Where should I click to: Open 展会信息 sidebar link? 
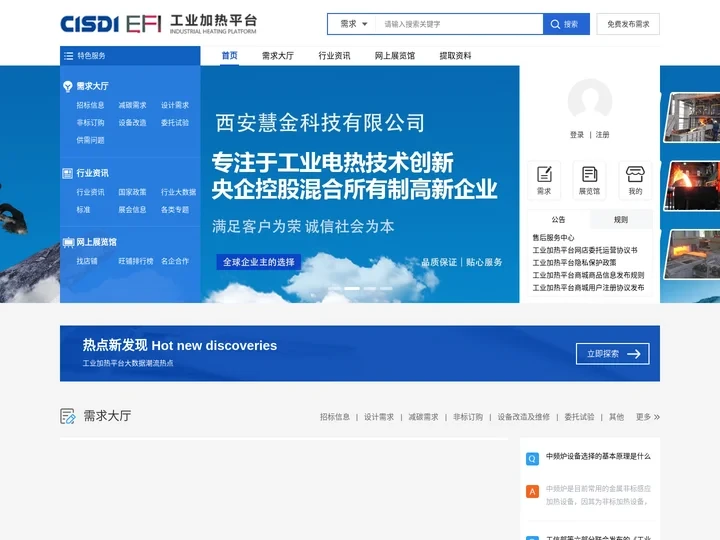point(132,209)
